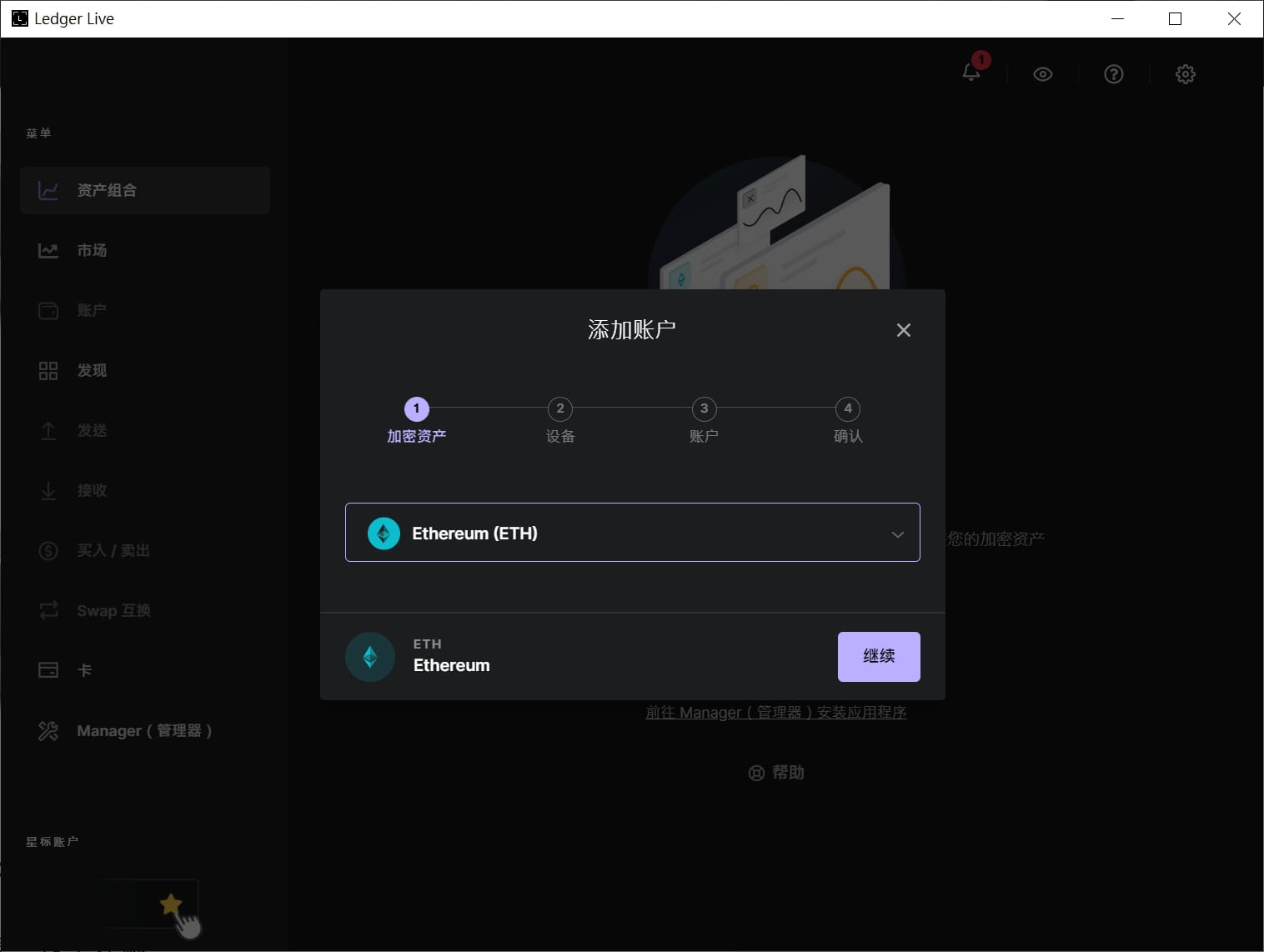Viewport: 1264px width, 952px height.
Task: Click the send upload-arrow icon in sidebar
Action: pyautogui.click(x=48, y=430)
